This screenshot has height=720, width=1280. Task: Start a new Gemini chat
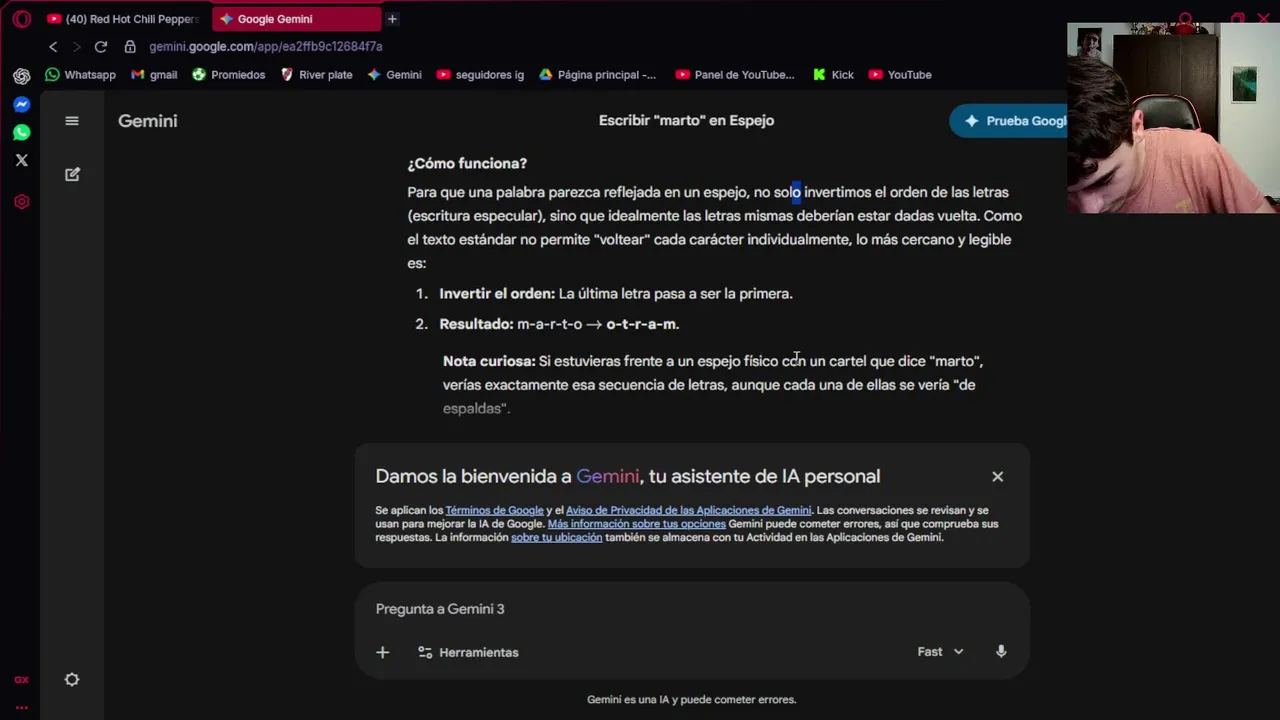click(x=72, y=174)
